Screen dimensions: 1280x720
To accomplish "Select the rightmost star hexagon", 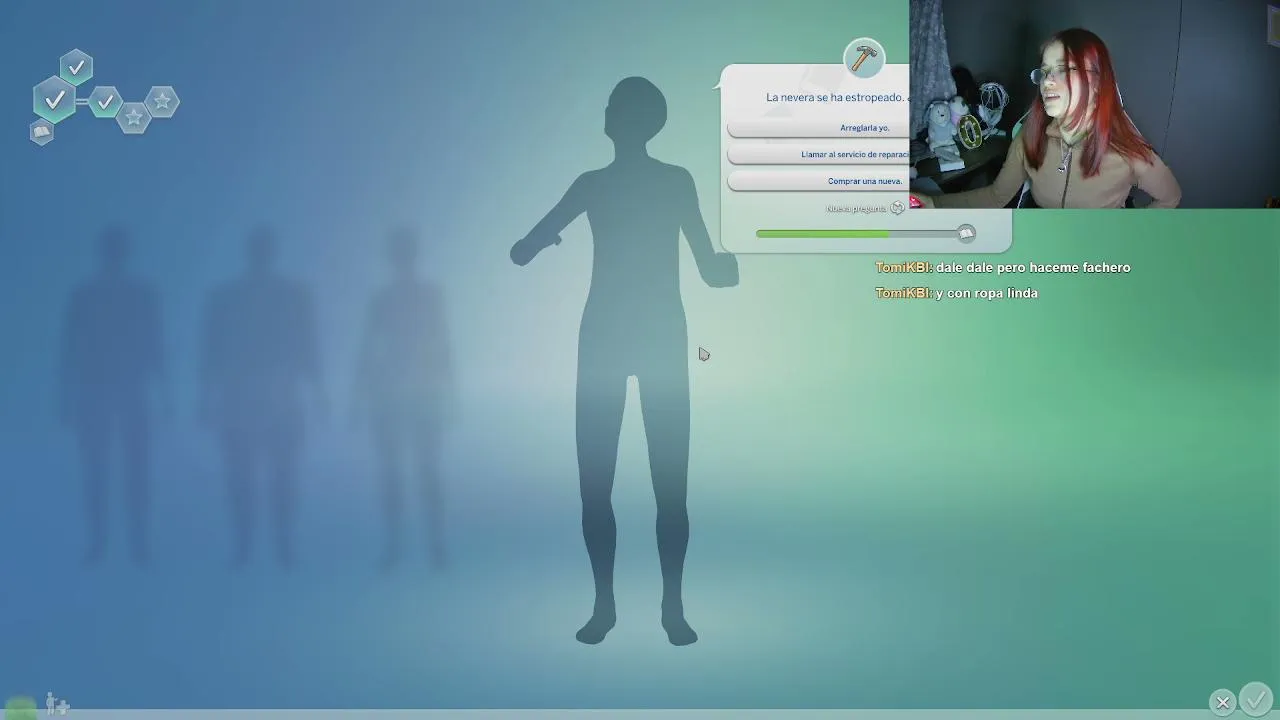I will (162, 101).
